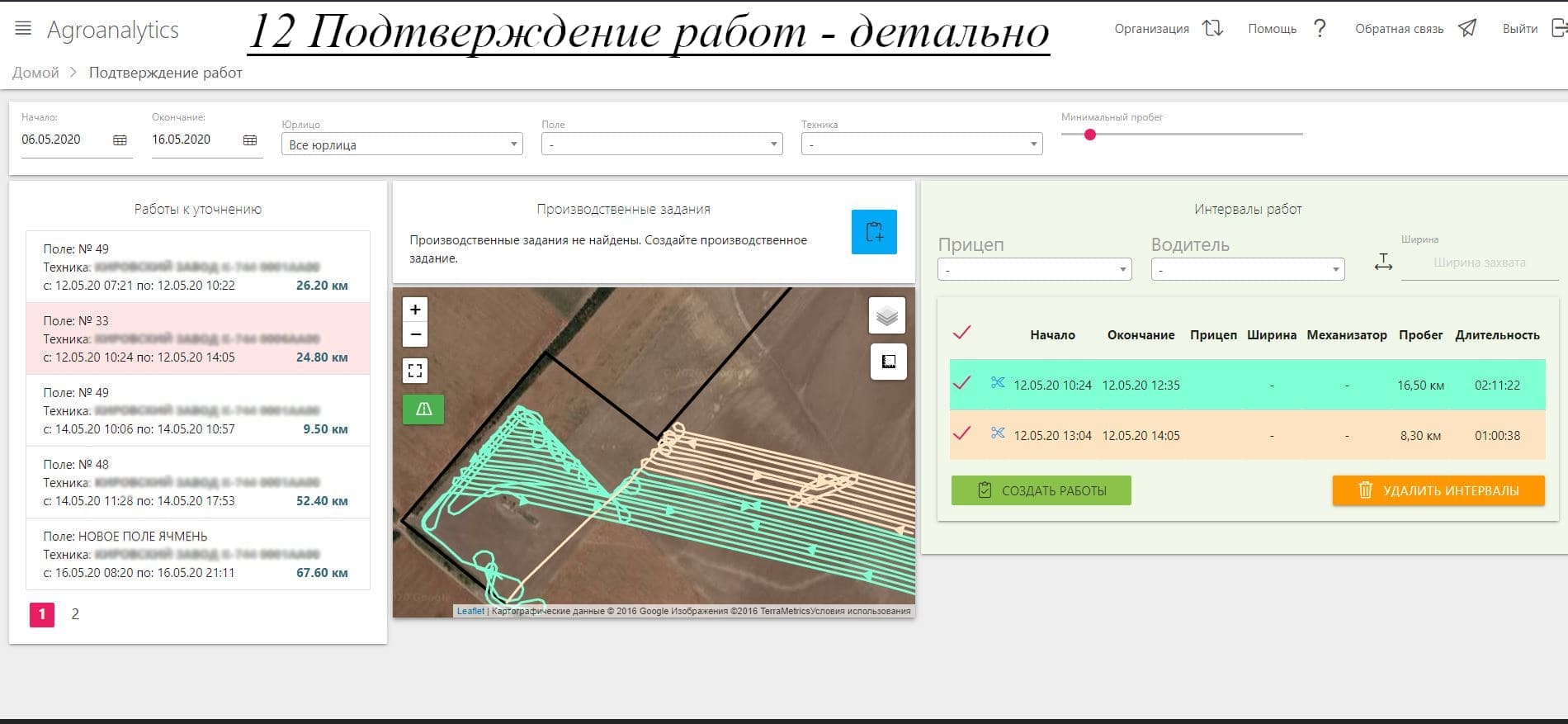This screenshot has height=724, width=1568.
Task: Open the Прицеп dropdown
Action: [x=1034, y=270]
